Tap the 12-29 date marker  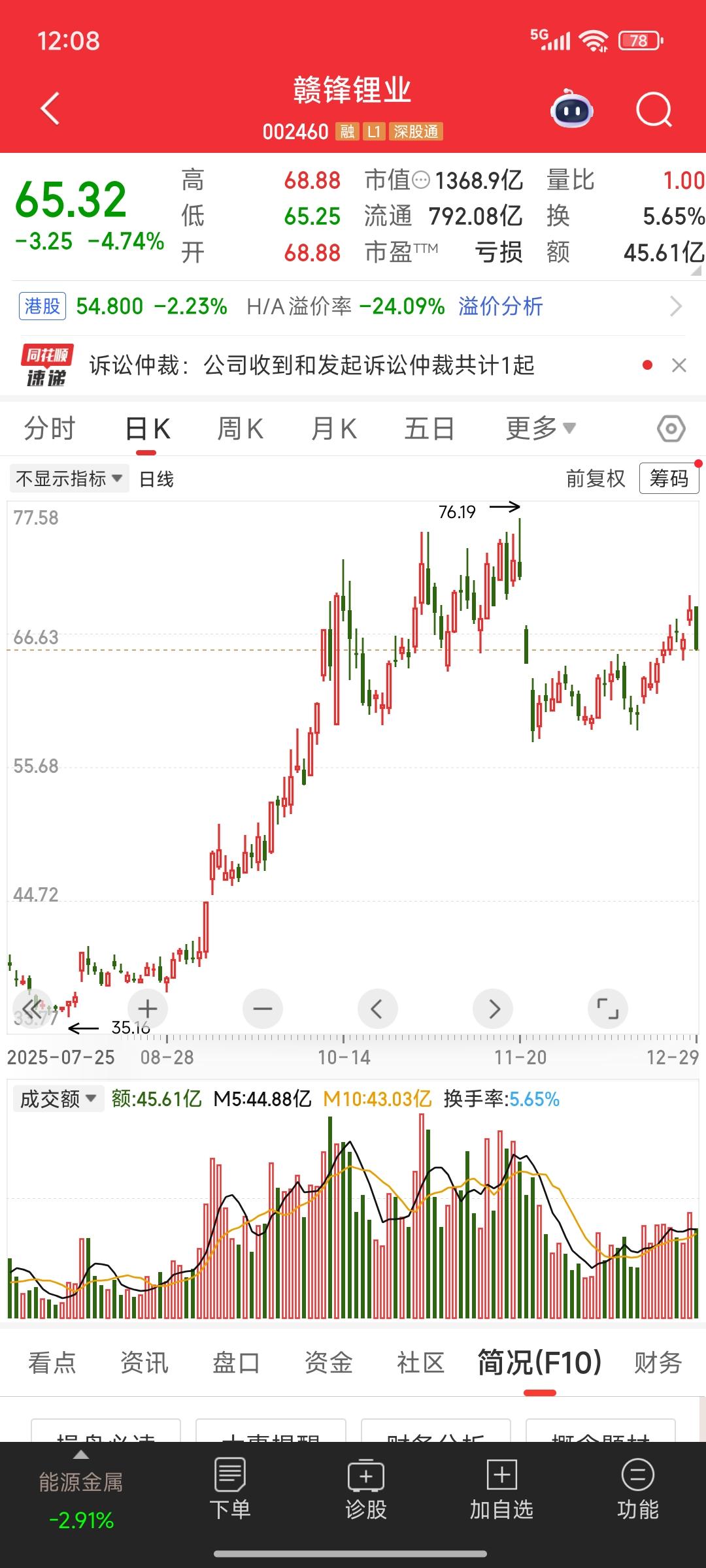(x=673, y=1057)
